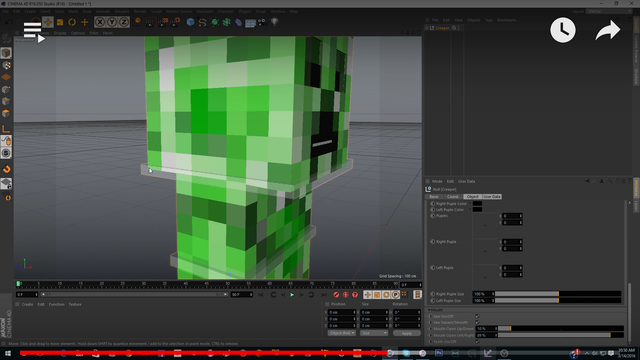Click Render Active View clapperboard icon

(150, 22)
